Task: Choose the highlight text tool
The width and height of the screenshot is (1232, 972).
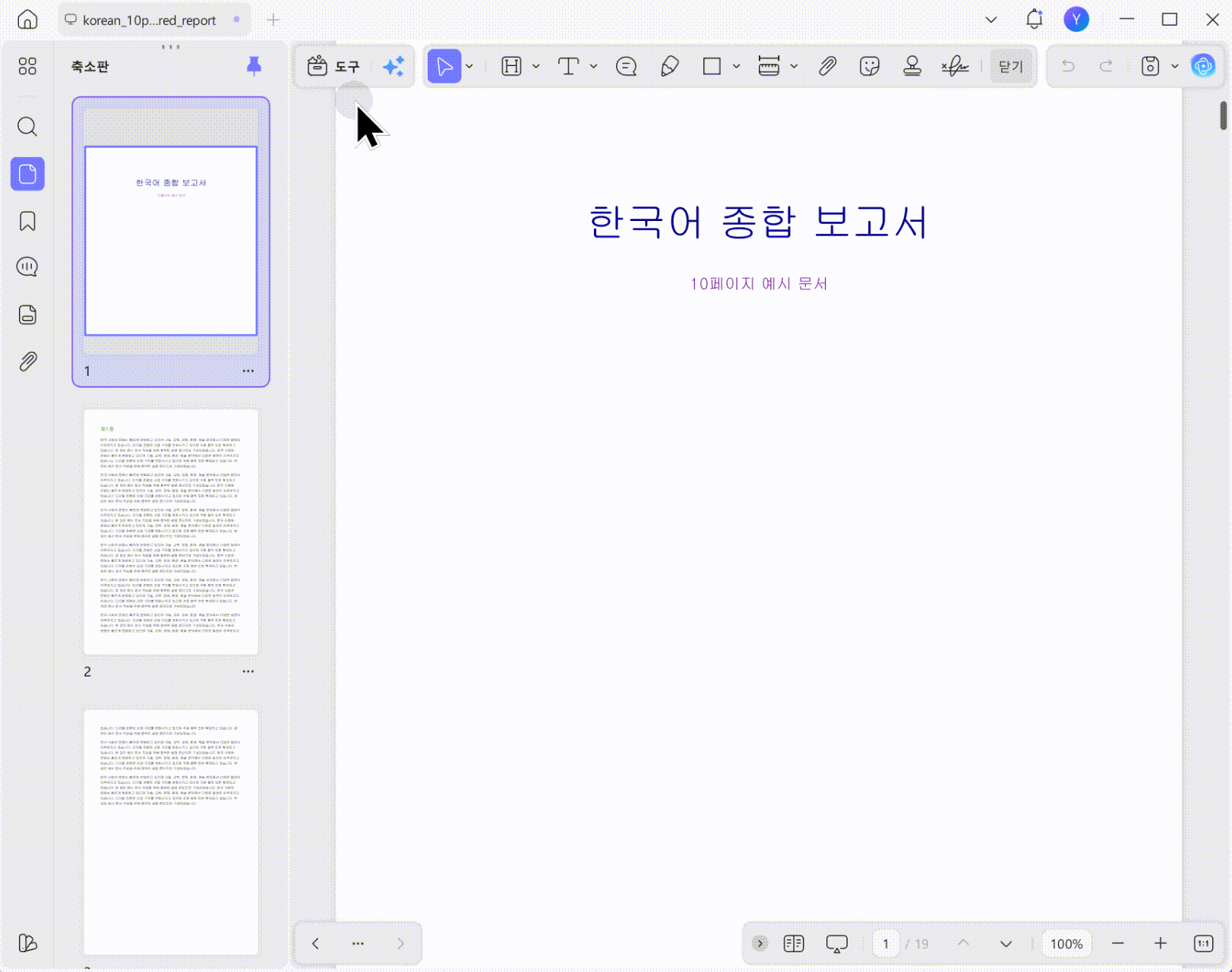Action: point(512,67)
